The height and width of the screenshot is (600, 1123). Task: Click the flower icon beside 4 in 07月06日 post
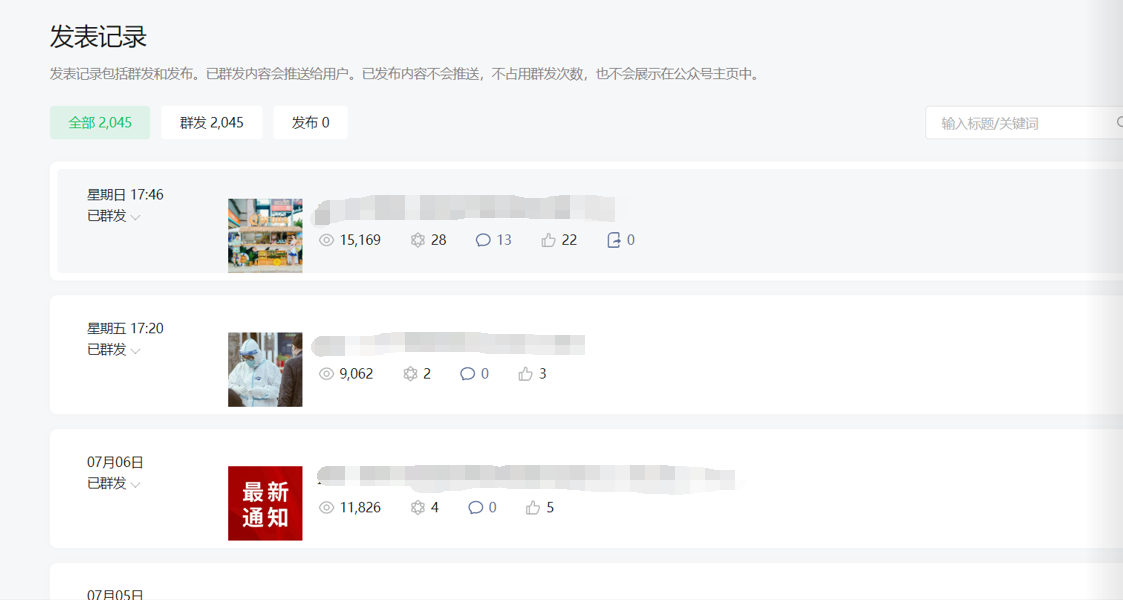click(x=418, y=508)
